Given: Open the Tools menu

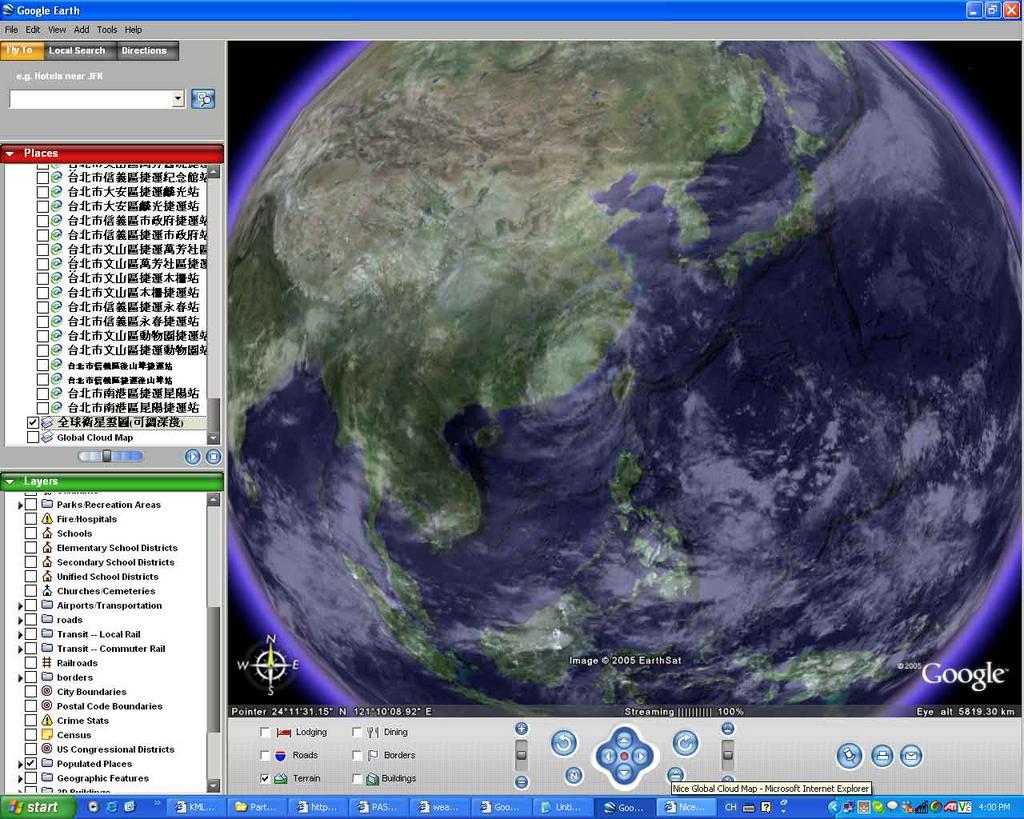Looking at the screenshot, I should coord(107,29).
